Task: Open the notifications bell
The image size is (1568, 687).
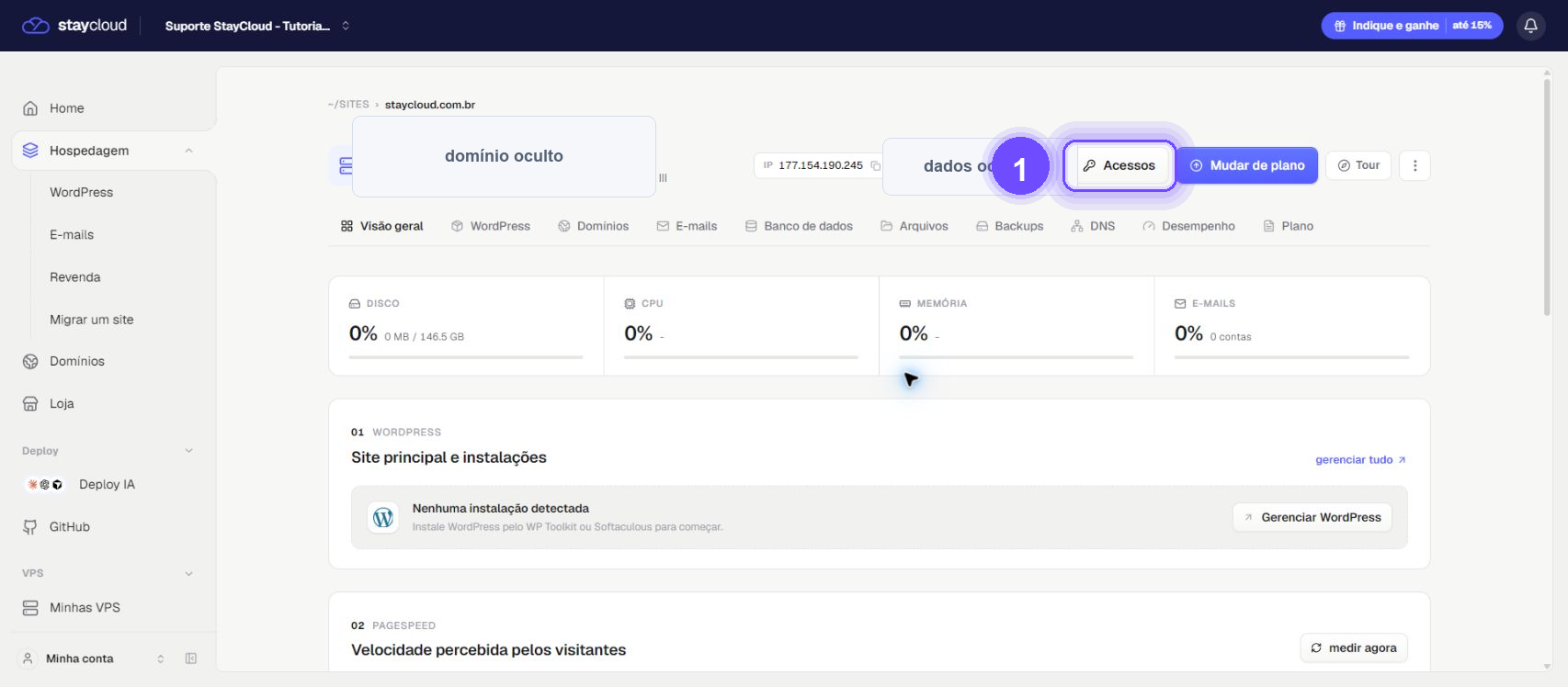Action: (1530, 26)
